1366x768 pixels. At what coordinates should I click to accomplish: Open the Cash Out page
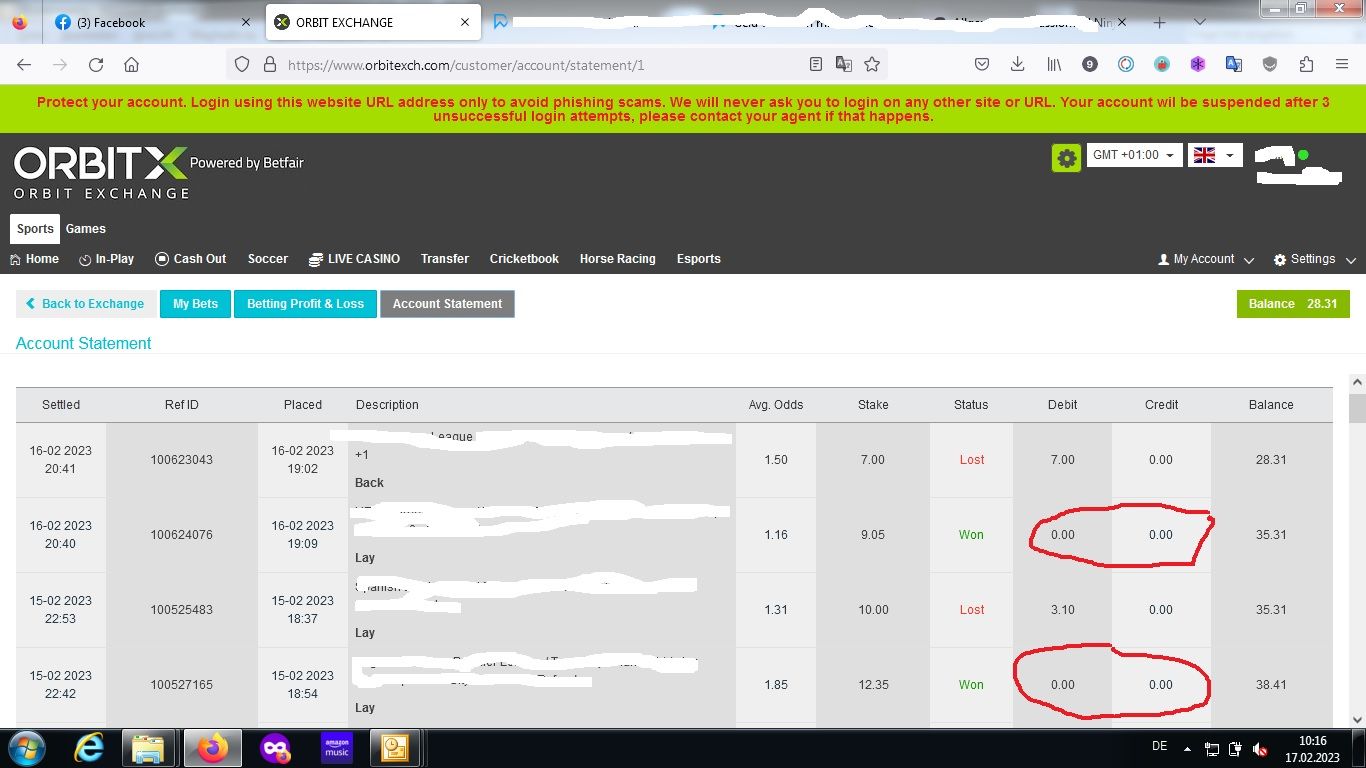191,259
